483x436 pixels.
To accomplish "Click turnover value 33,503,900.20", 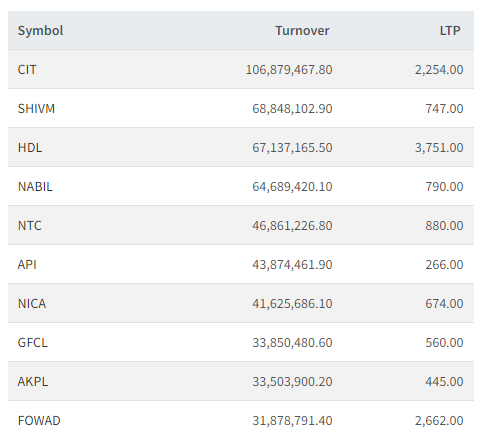I will click(292, 382).
